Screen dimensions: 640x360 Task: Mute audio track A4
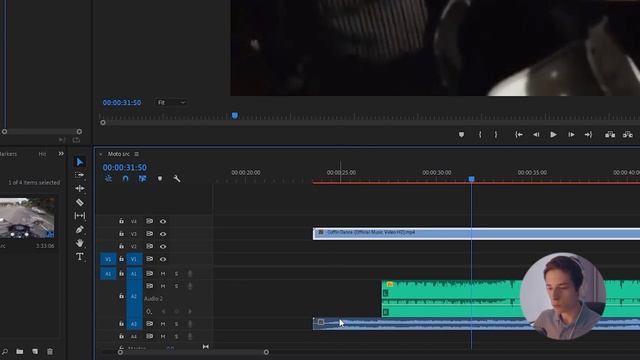[x=163, y=336]
